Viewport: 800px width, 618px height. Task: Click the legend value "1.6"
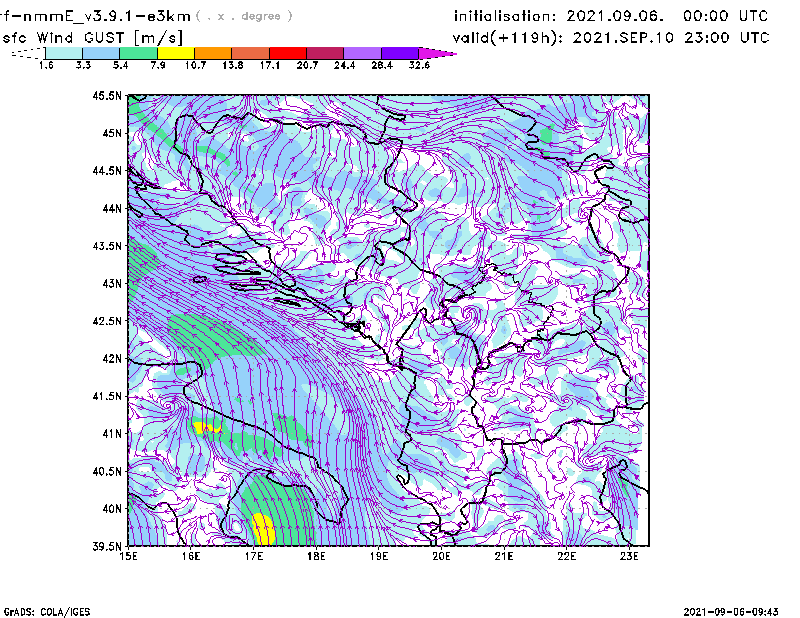point(46,65)
